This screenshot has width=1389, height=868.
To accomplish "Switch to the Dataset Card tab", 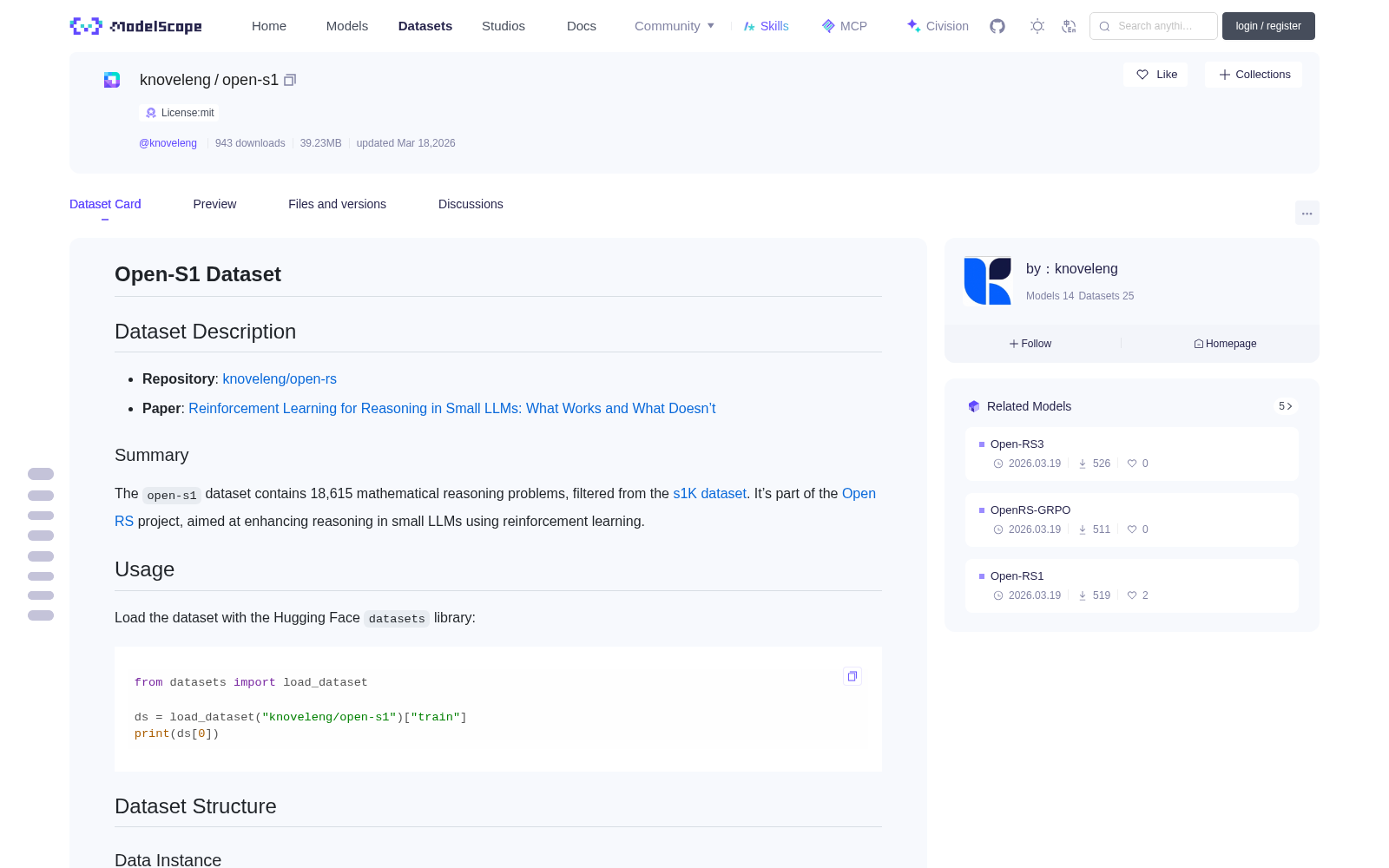I will 105,204.
